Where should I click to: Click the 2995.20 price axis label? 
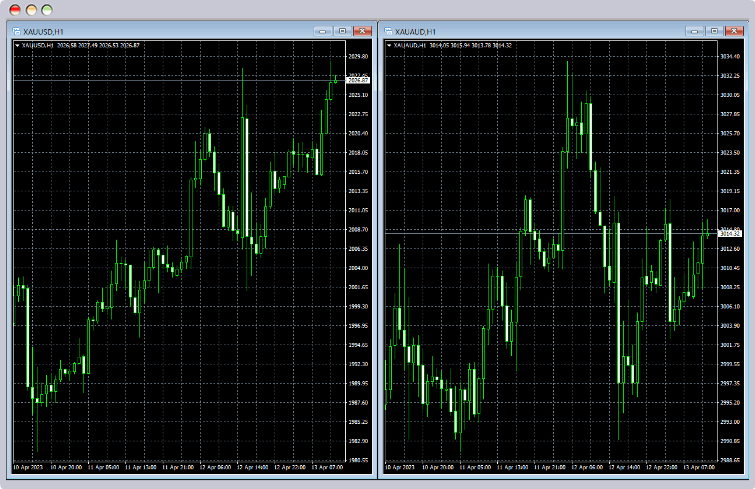pyautogui.click(x=730, y=402)
